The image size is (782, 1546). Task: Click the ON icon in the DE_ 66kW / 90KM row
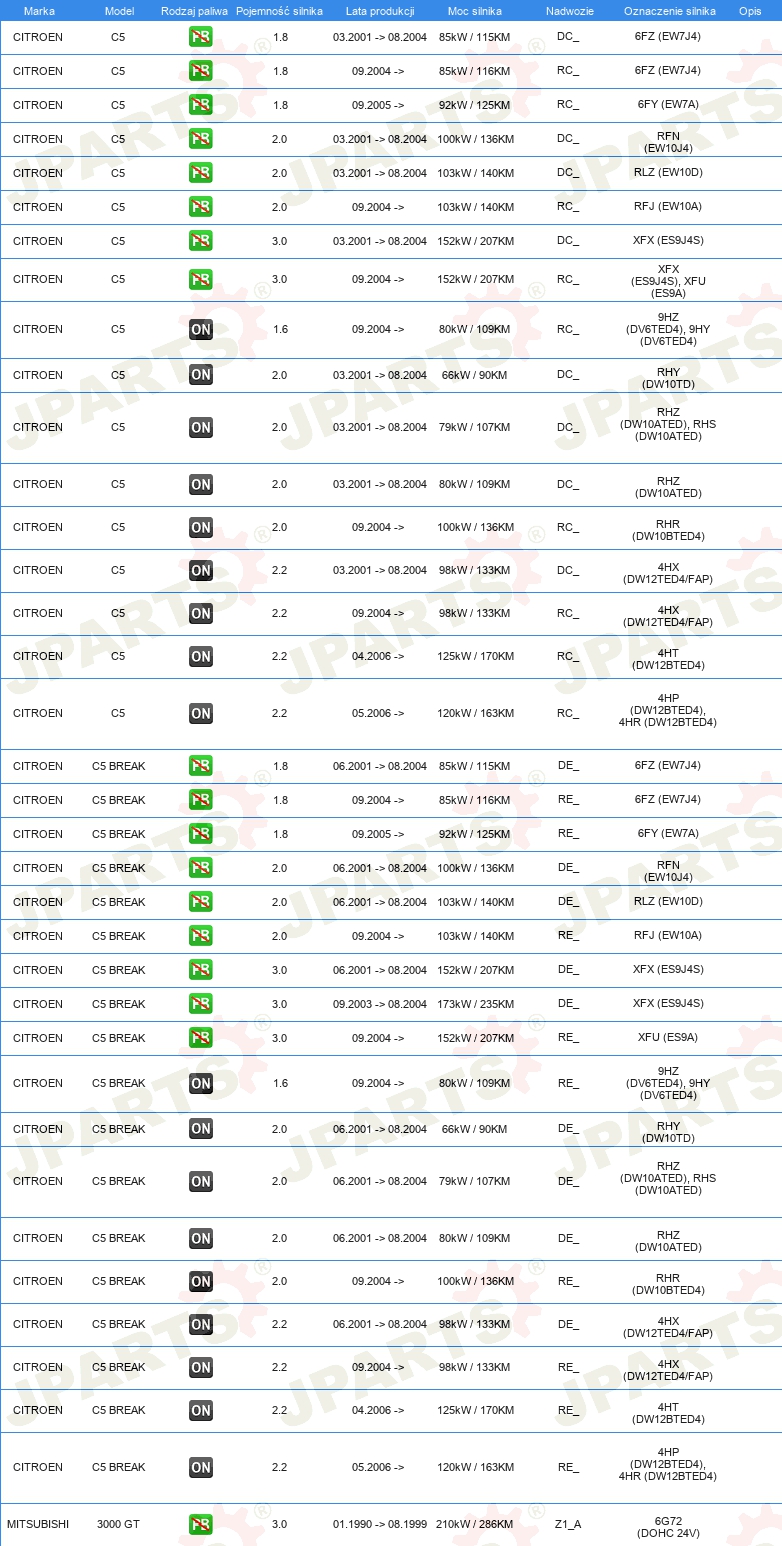click(200, 1129)
